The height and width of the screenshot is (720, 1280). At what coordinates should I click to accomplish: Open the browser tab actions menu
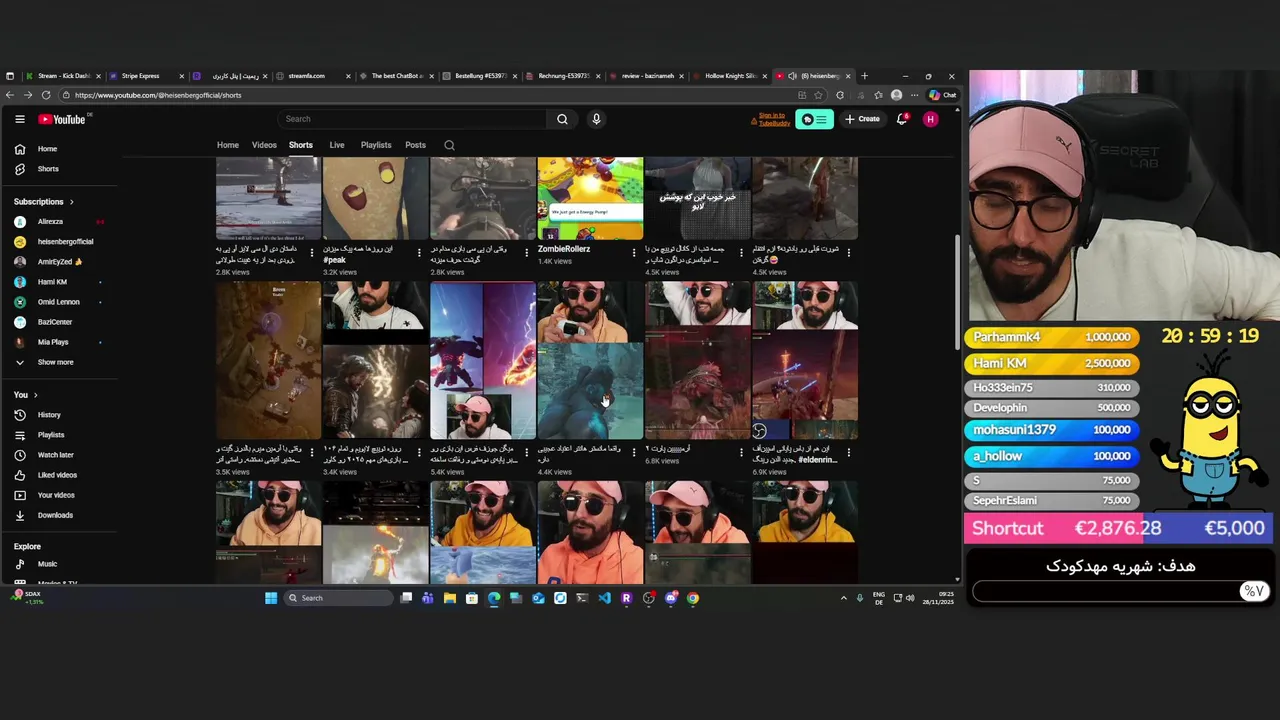[10, 76]
